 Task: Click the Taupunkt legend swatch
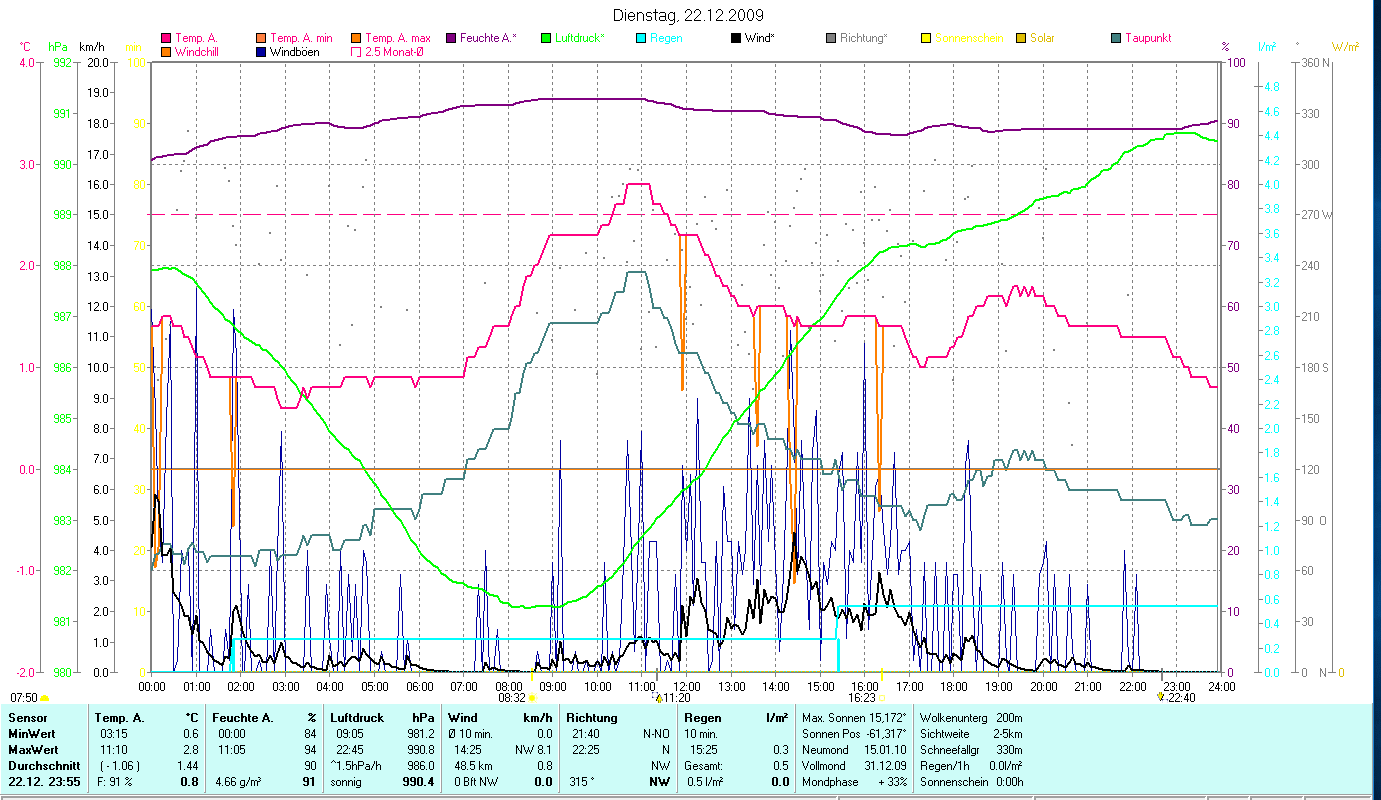click(x=1115, y=38)
